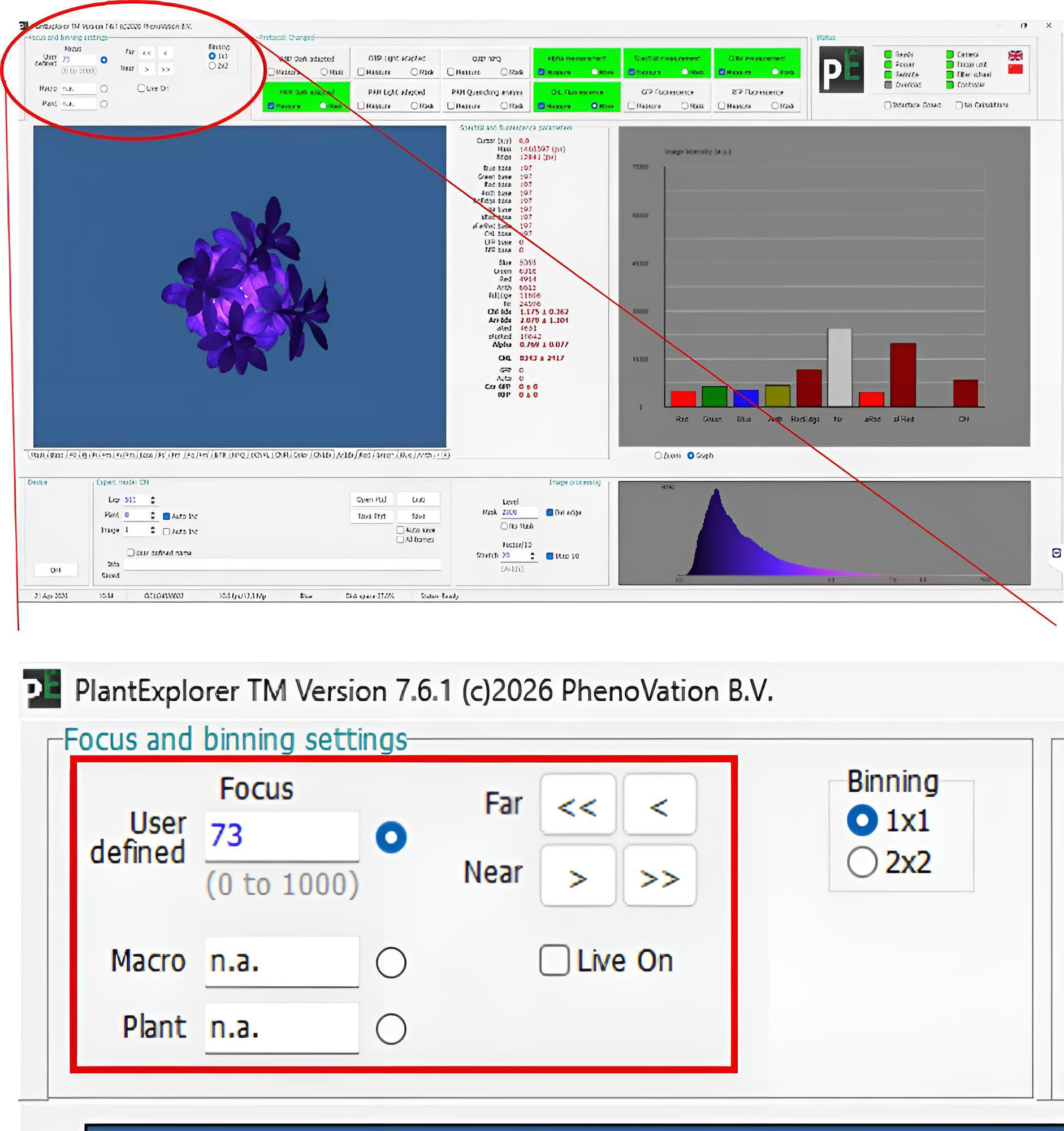Click the UK flag language icon
1064x1131 pixels.
click(x=1015, y=55)
